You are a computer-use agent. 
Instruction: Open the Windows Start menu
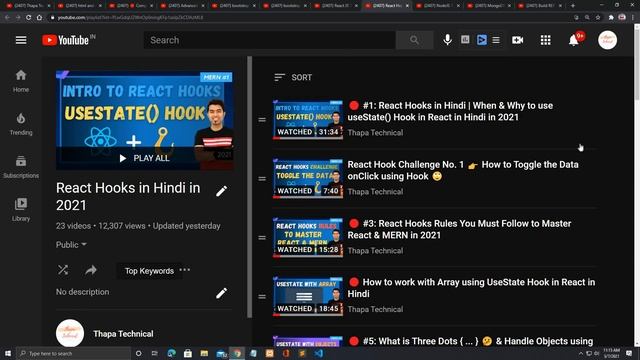pos(8,353)
